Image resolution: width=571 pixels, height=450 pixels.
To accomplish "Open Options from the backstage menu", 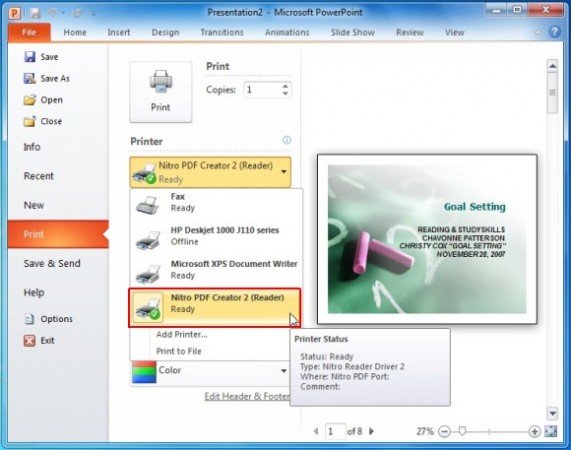I will click(48, 319).
